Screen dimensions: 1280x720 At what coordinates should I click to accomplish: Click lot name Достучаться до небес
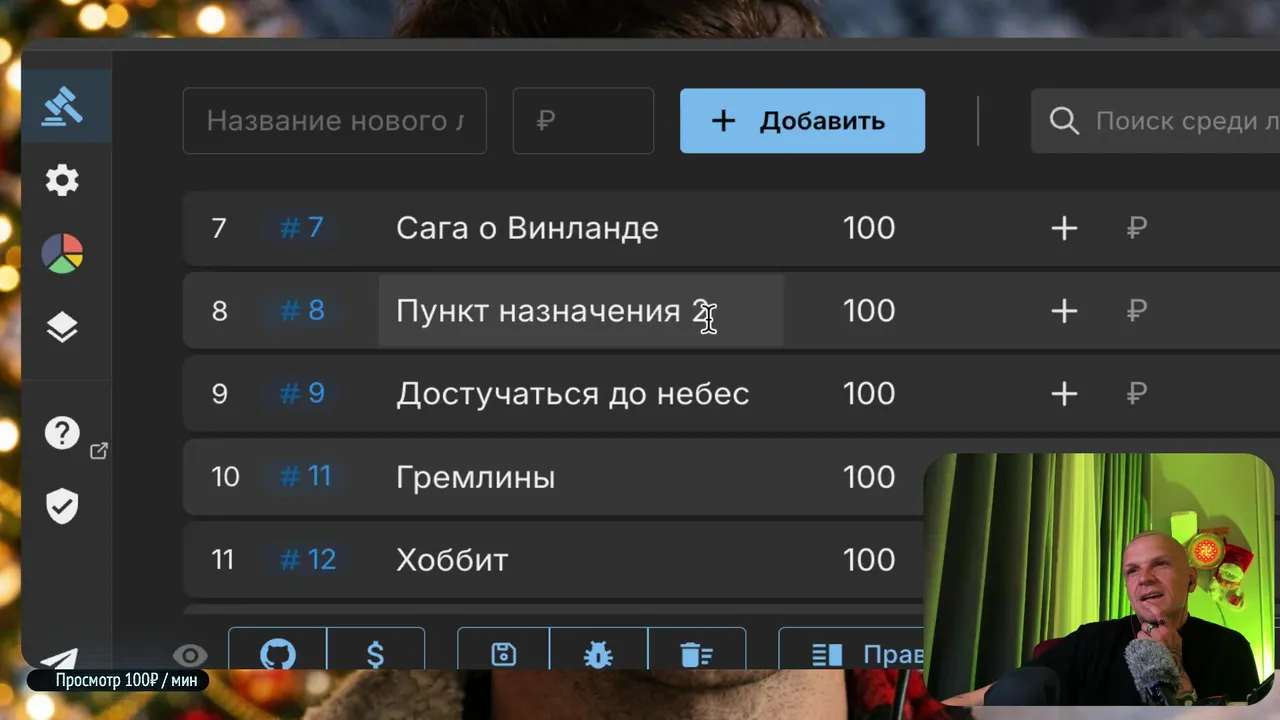(572, 394)
